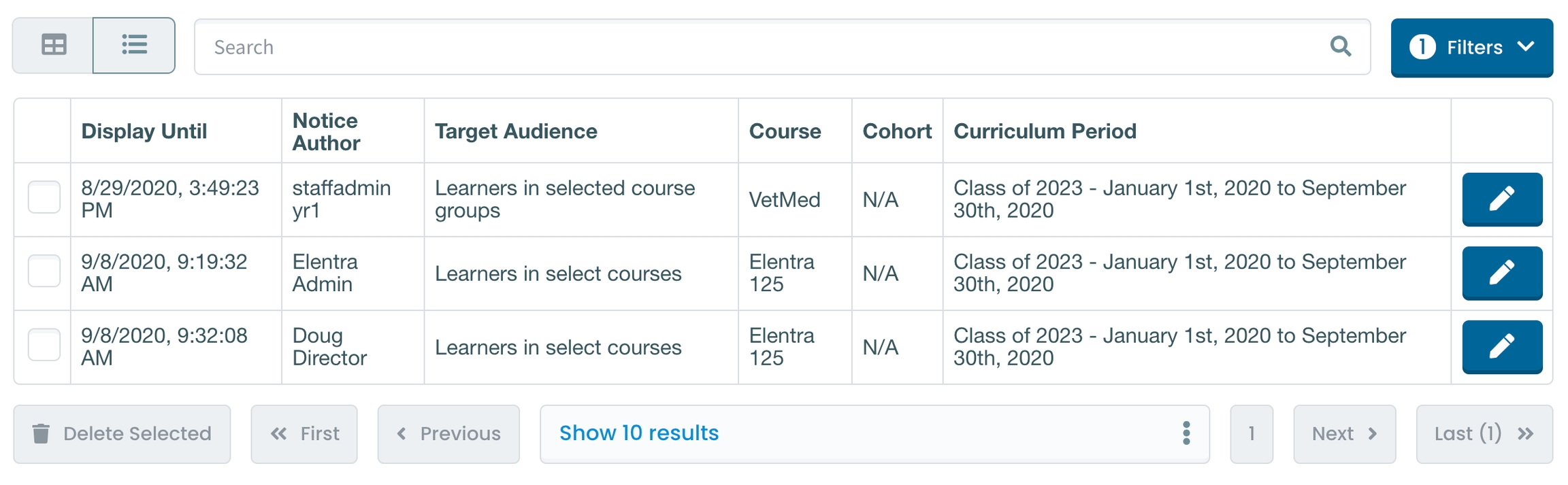
Task: Sort by Target Audience column header
Action: click(516, 131)
